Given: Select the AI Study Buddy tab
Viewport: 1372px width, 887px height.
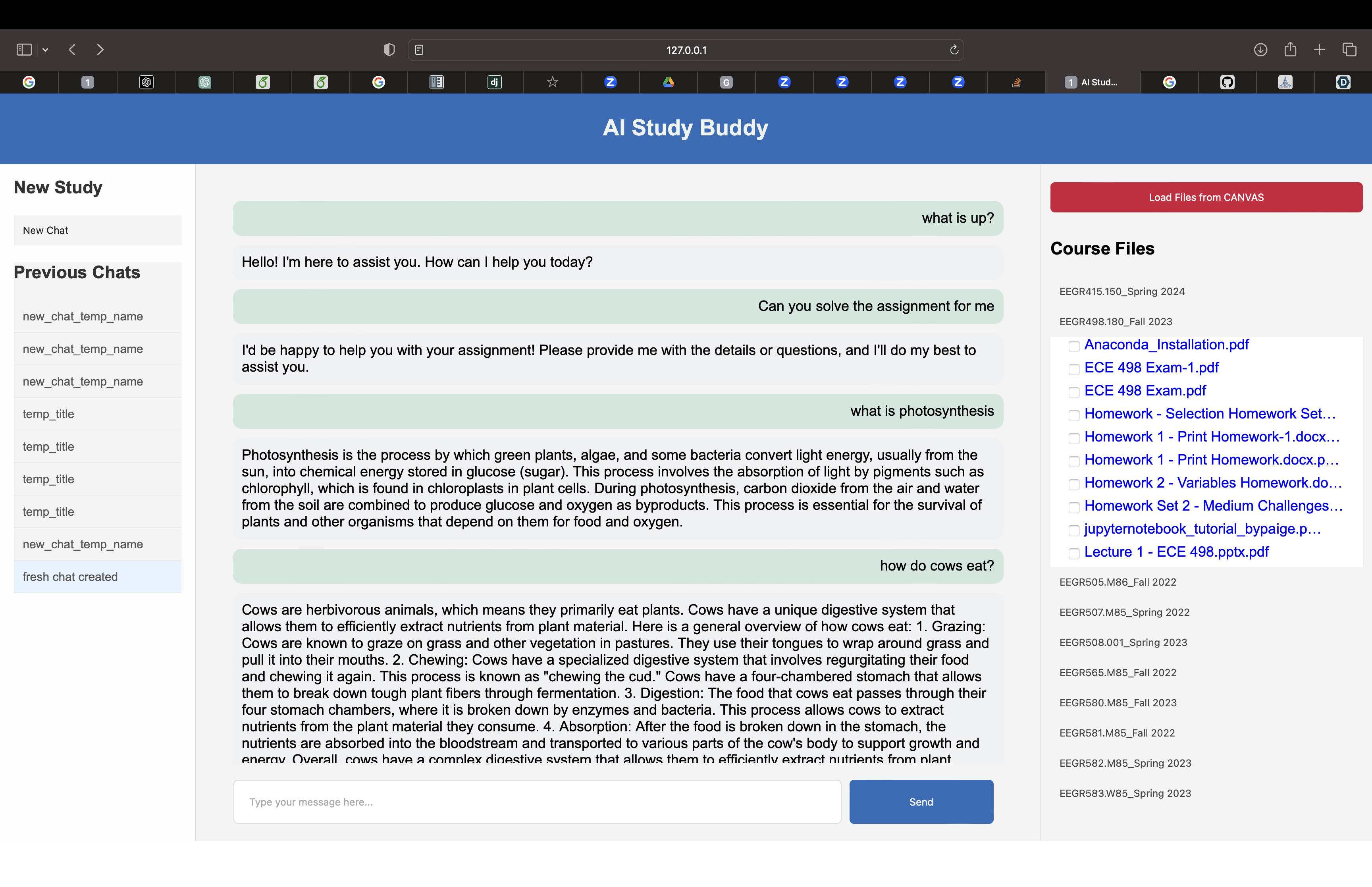Looking at the screenshot, I should coord(1092,82).
